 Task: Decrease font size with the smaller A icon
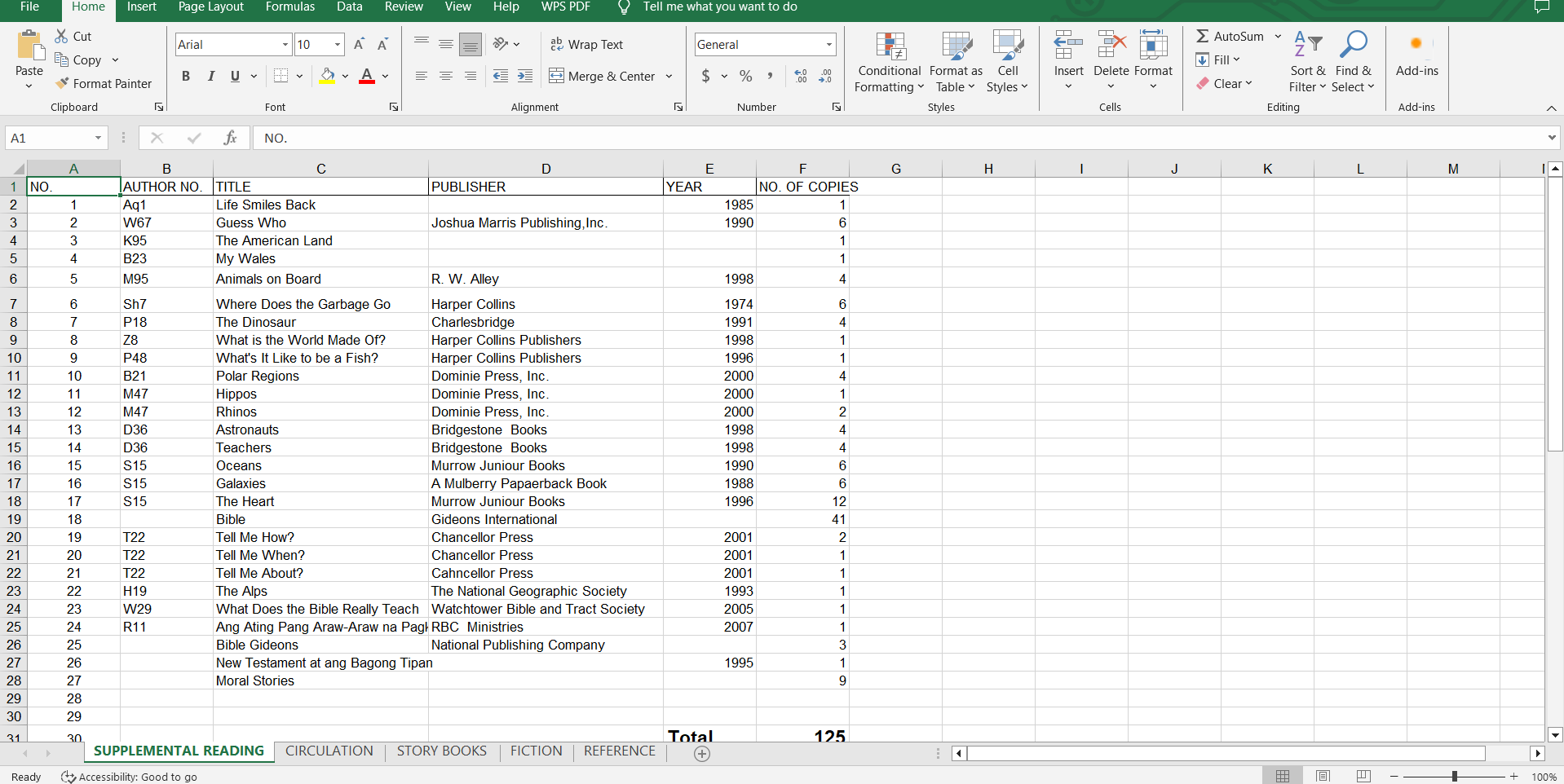point(382,44)
